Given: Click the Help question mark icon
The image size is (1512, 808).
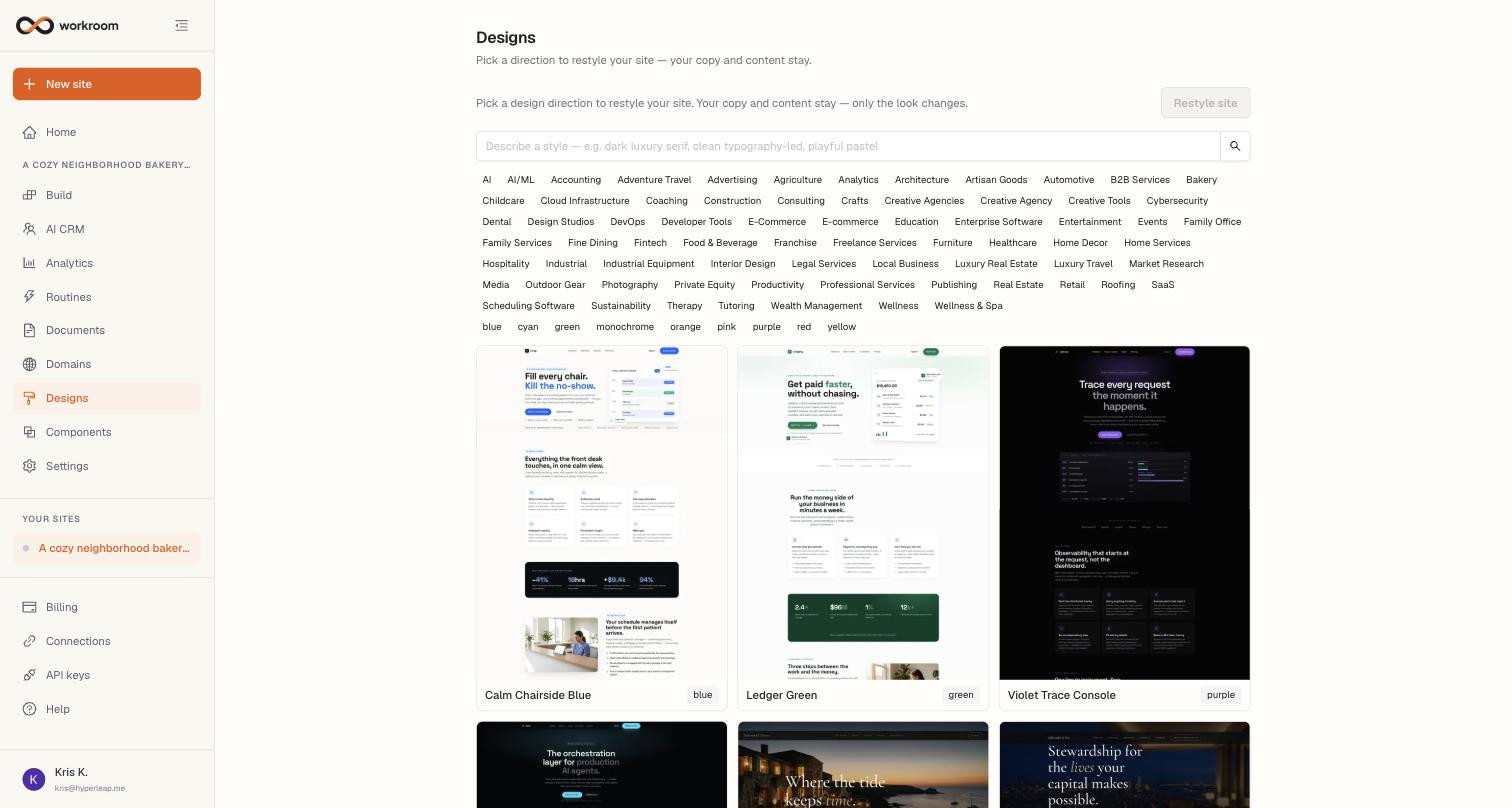Looking at the screenshot, I should point(30,709).
